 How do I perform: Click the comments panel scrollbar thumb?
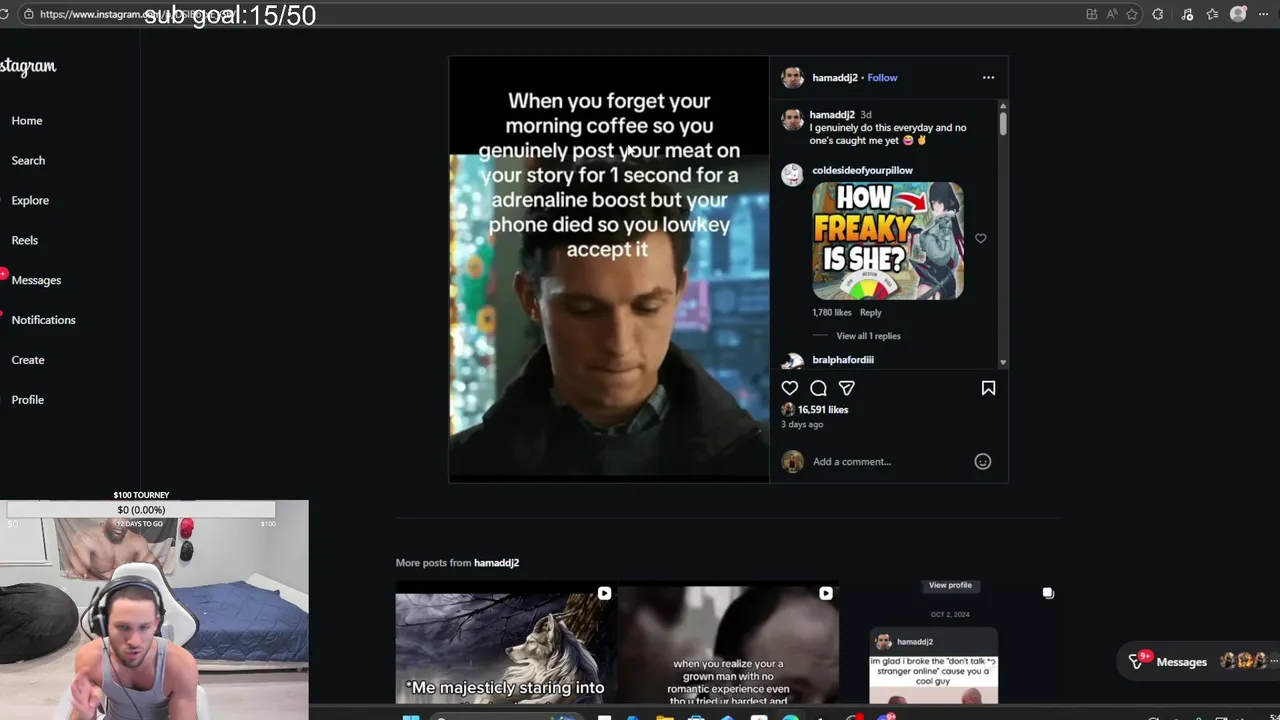1002,122
